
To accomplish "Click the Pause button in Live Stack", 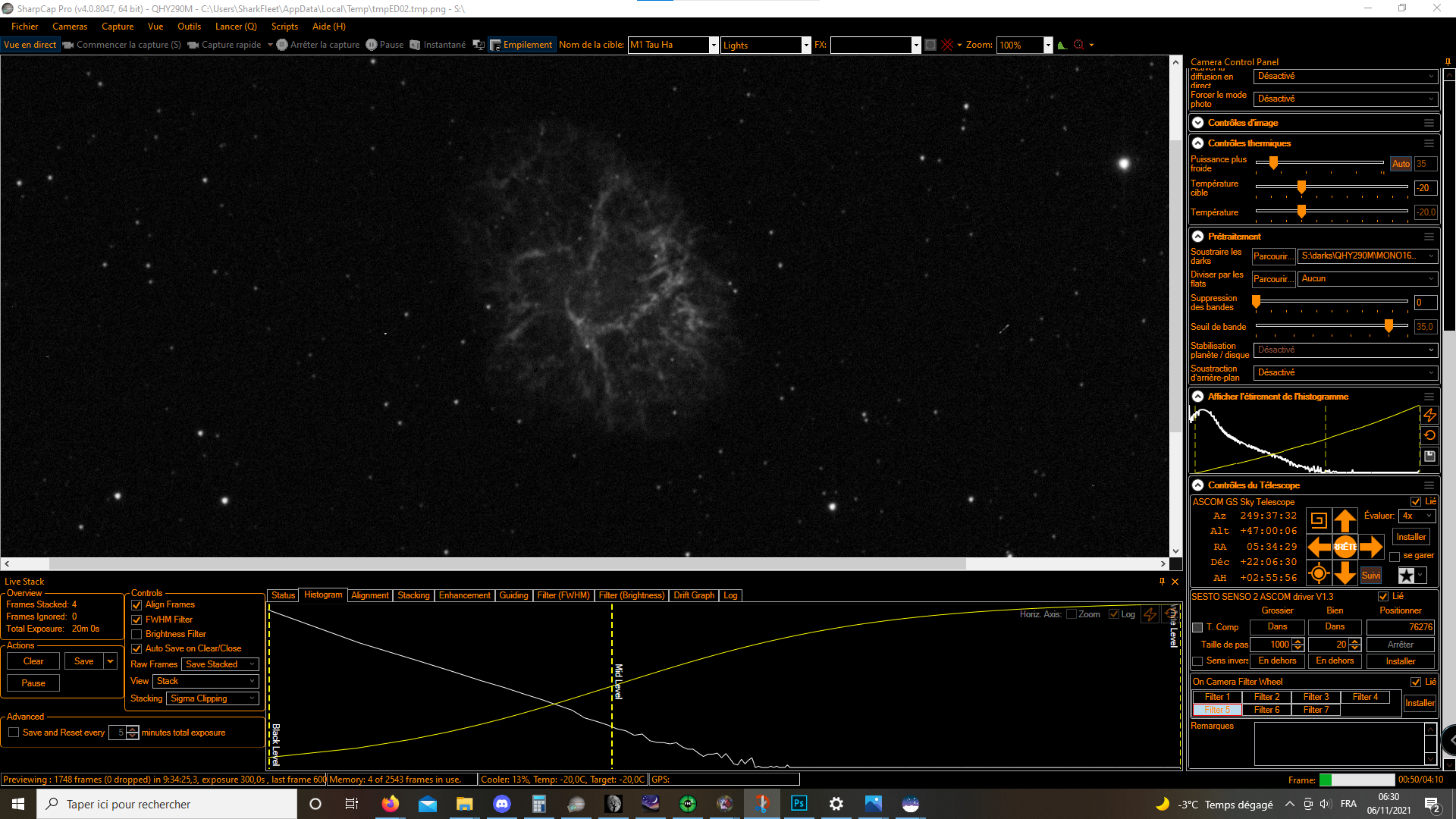I will pos(33,683).
